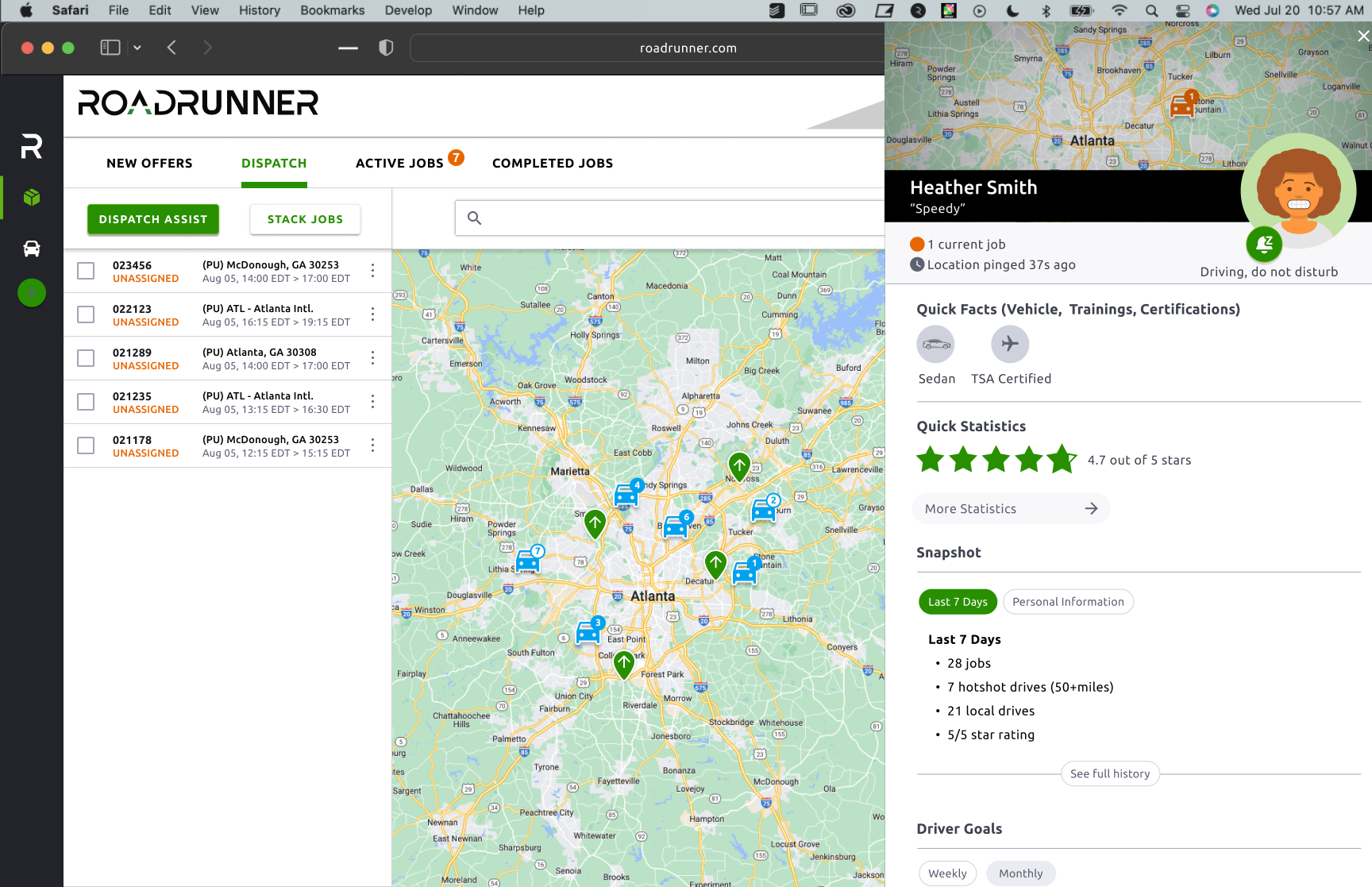Open options menu for job 021289
The image size is (1372, 887).
pyautogui.click(x=372, y=358)
